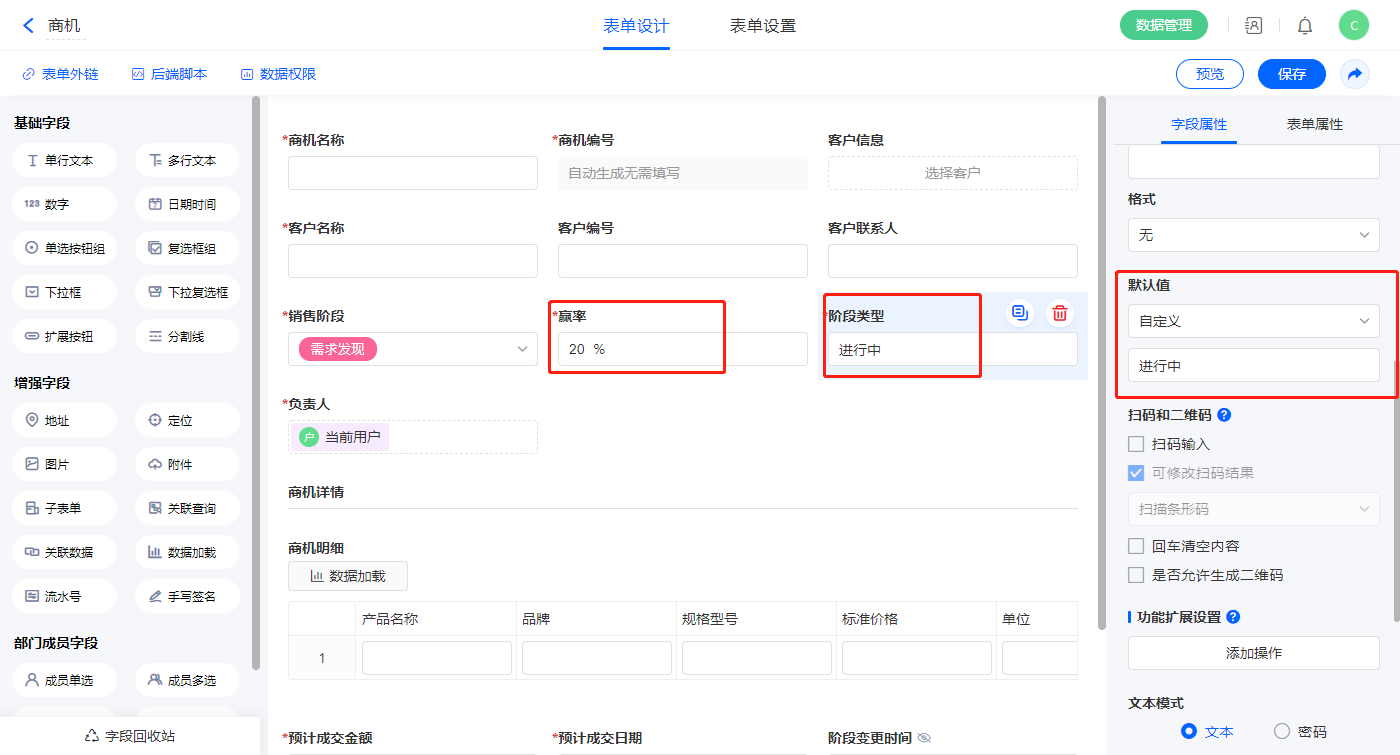The image size is (1400, 755).
Task: Expand the 格式 dropdown
Action: (x=1253, y=235)
